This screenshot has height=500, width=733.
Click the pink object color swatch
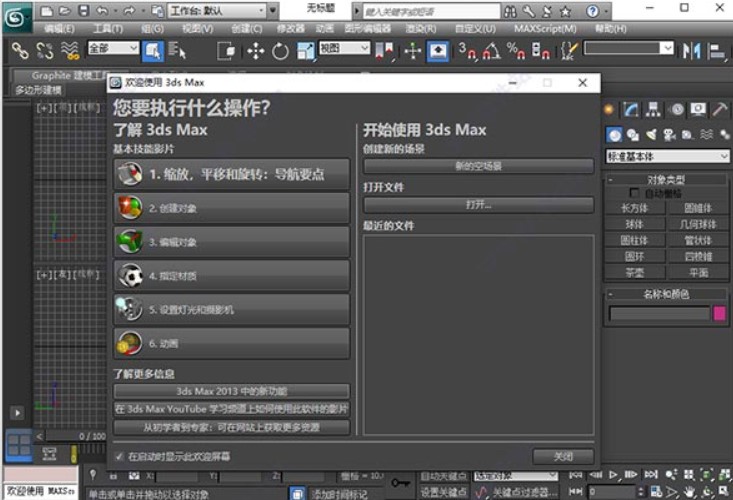pyautogui.click(x=719, y=313)
